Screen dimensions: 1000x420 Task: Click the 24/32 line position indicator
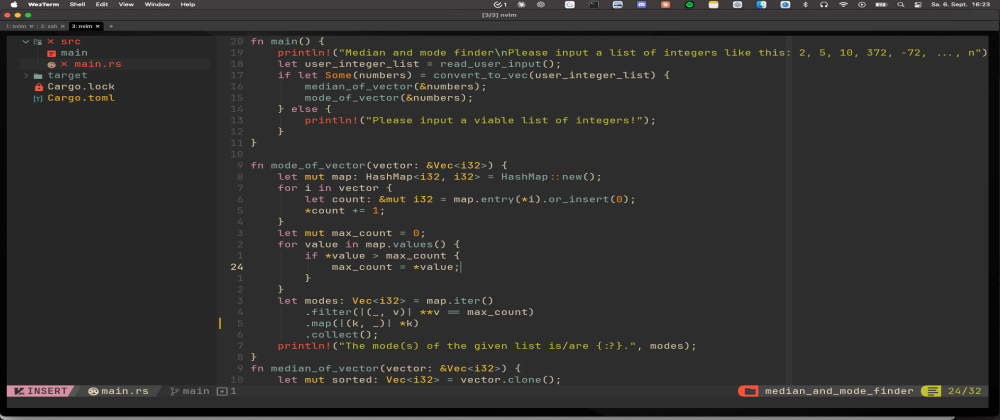(x=964, y=391)
